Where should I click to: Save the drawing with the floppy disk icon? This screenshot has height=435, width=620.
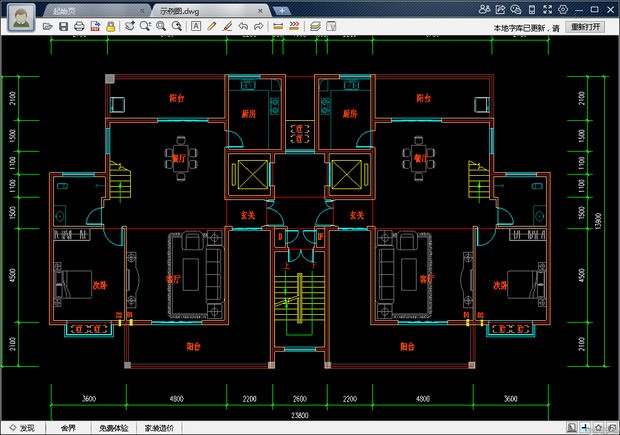click(x=64, y=25)
